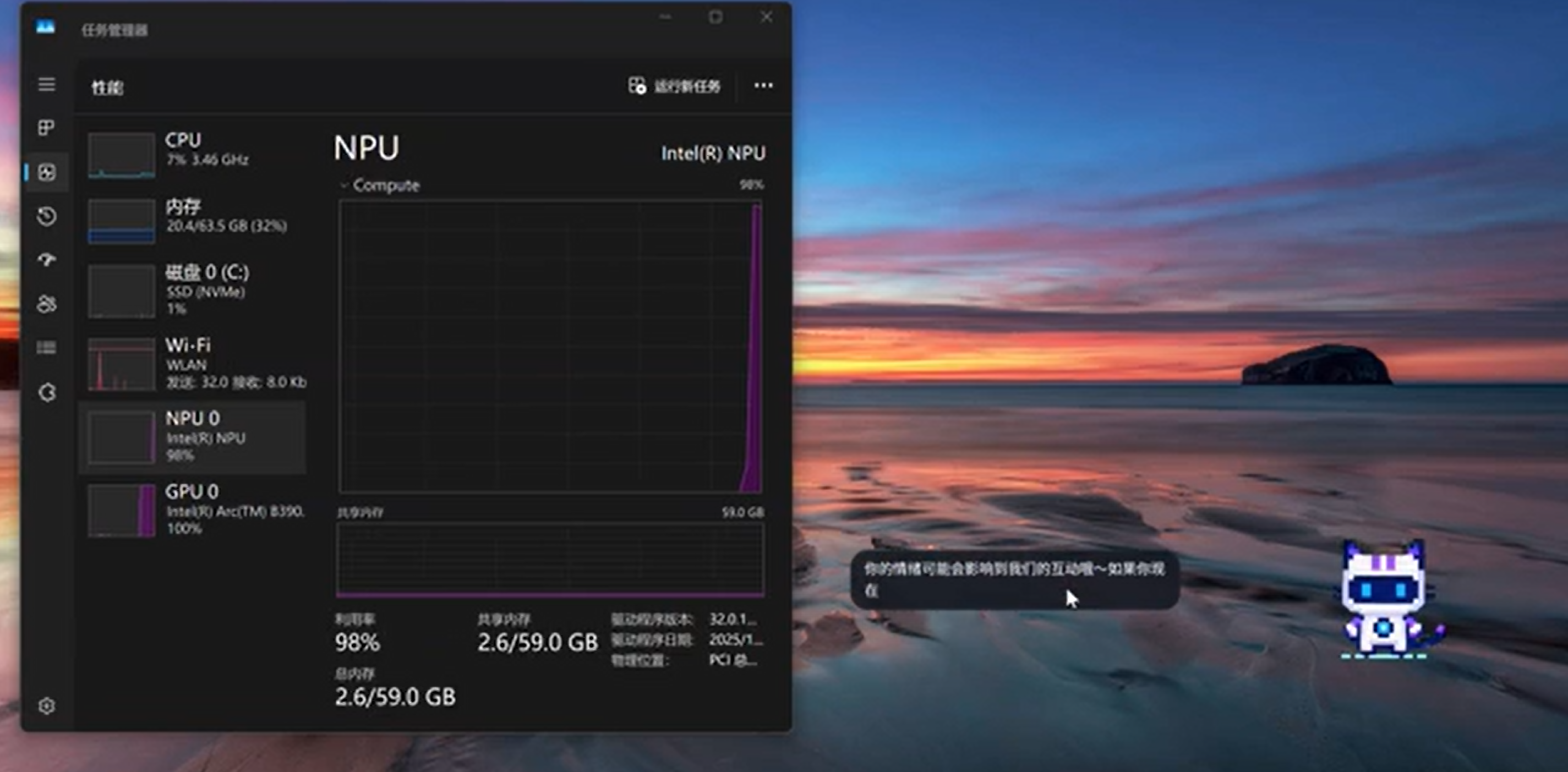Click the pixel cat robot desktop pet
1568x772 pixels.
pos(1391,599)
